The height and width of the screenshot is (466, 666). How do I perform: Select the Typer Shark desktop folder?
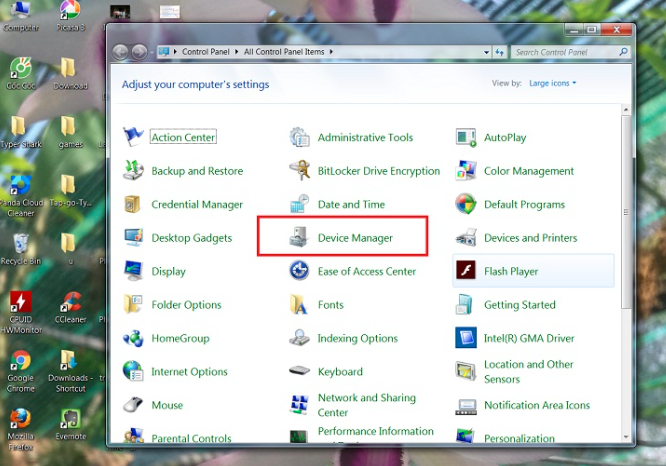[20, 132]
